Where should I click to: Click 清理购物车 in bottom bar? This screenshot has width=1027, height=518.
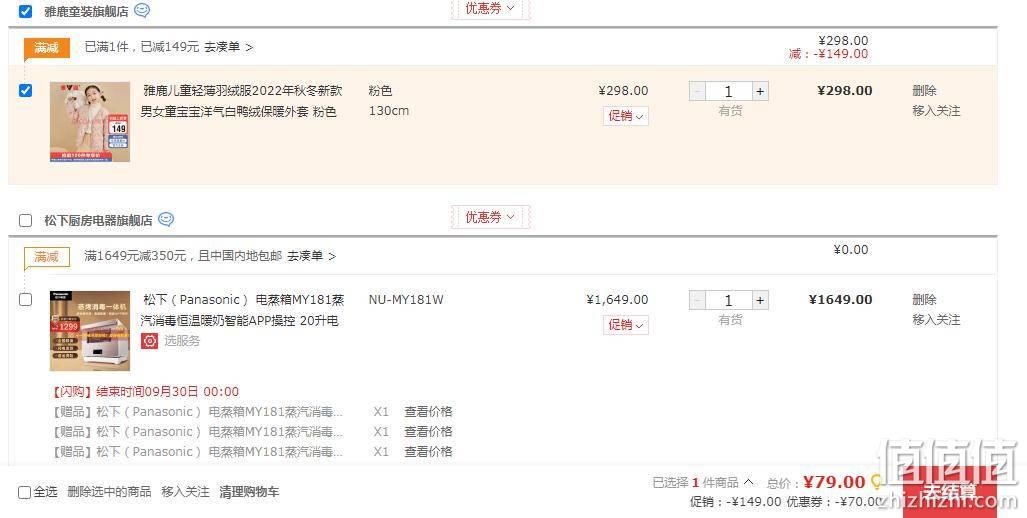[x=249, y=492]
